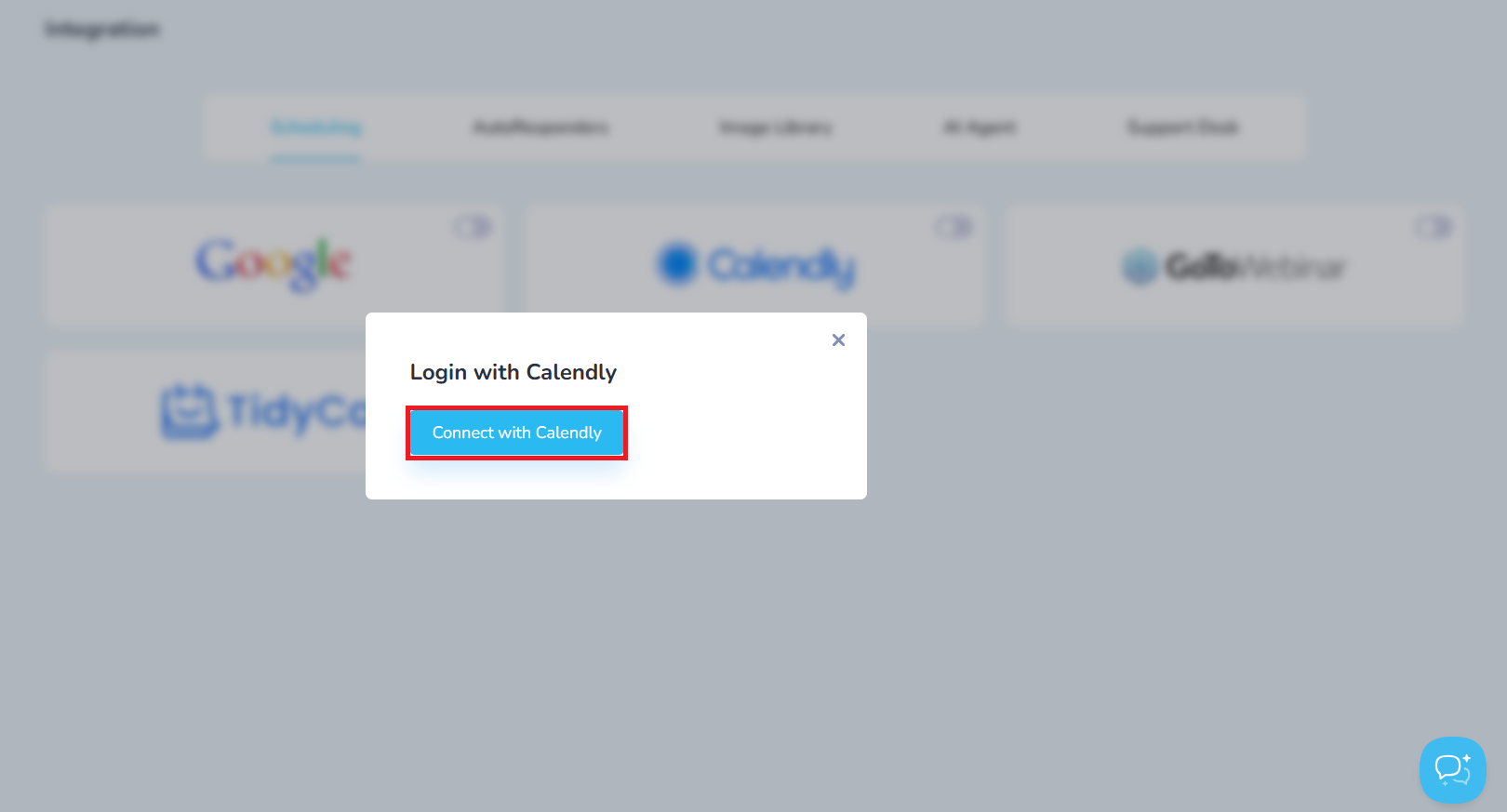
Task: Click the TidyCal calendar smiley icon
Action: click(189, 410)
